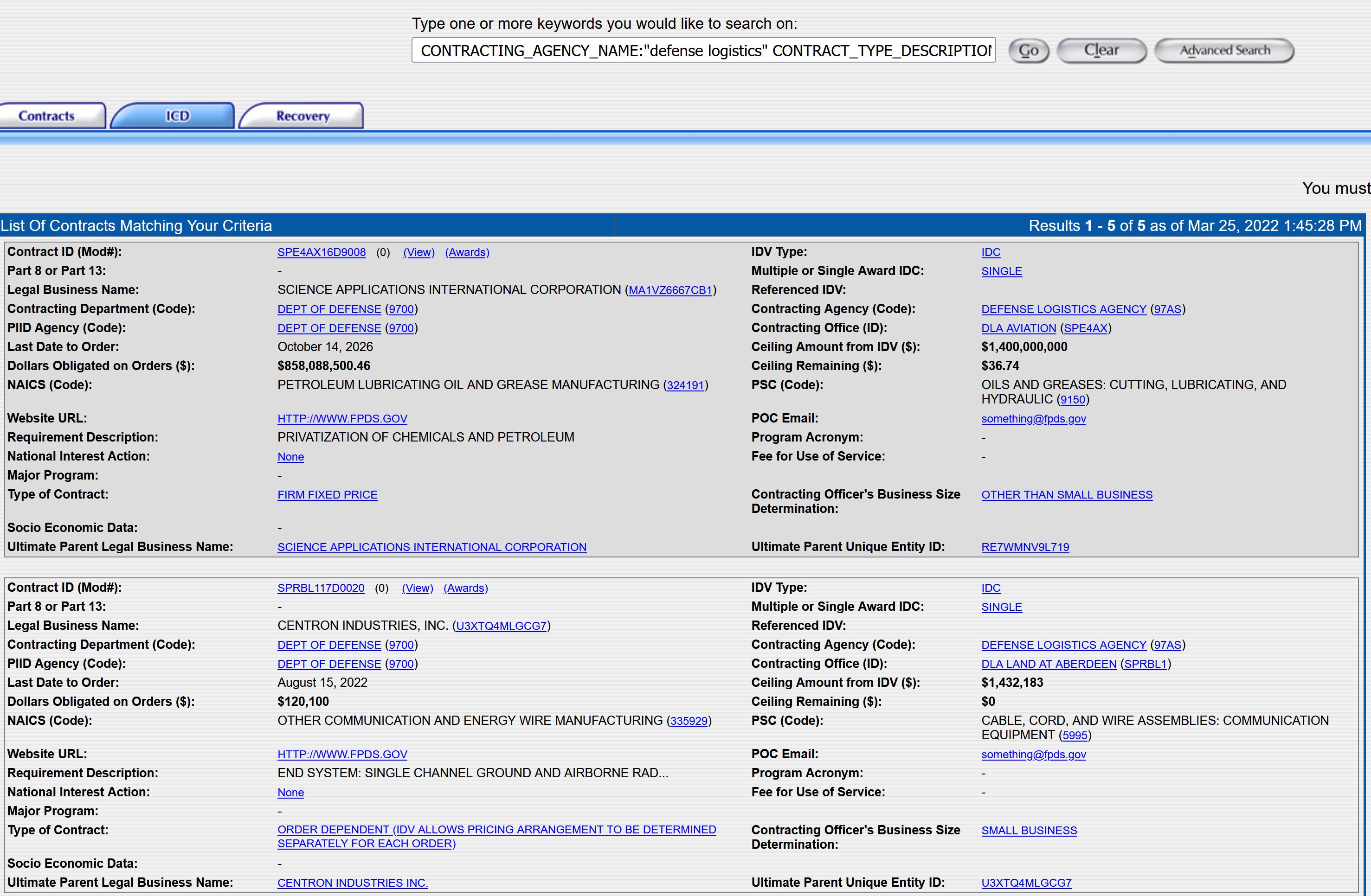Open entity ID U3XTQ4MLGCG7 beside Centron name
The image size is (1371, 896).
click(501, 626)
